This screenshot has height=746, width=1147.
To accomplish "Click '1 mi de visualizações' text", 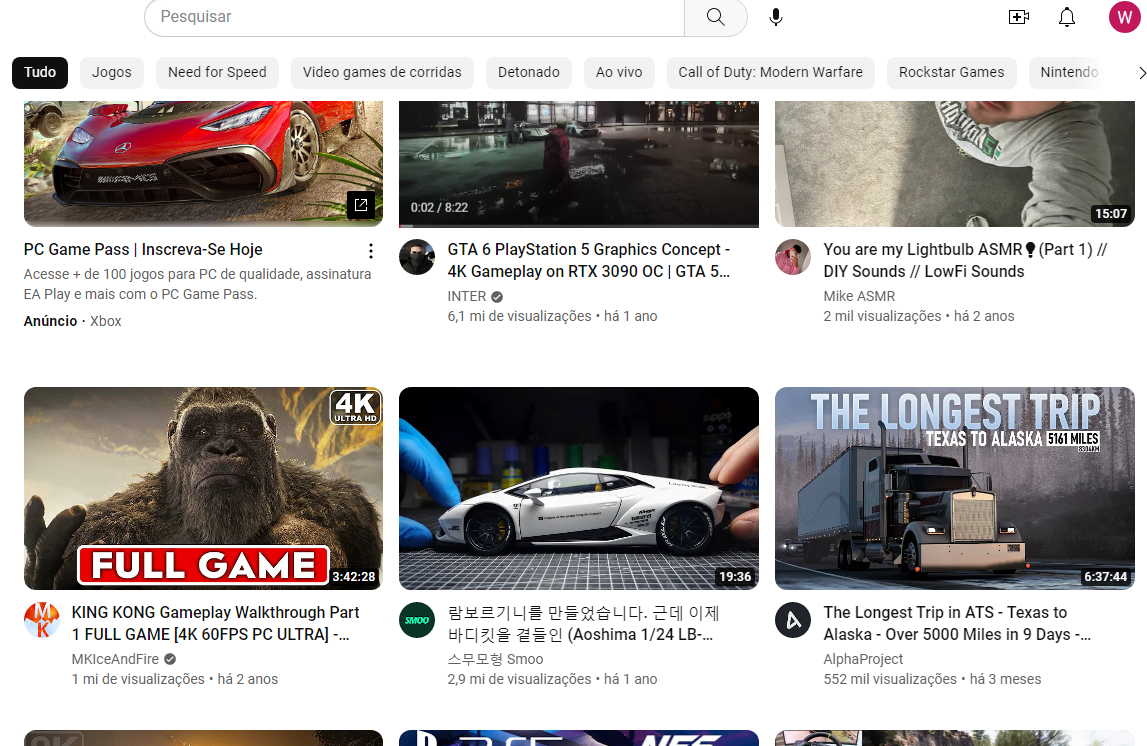I will (x=138, y=679).
